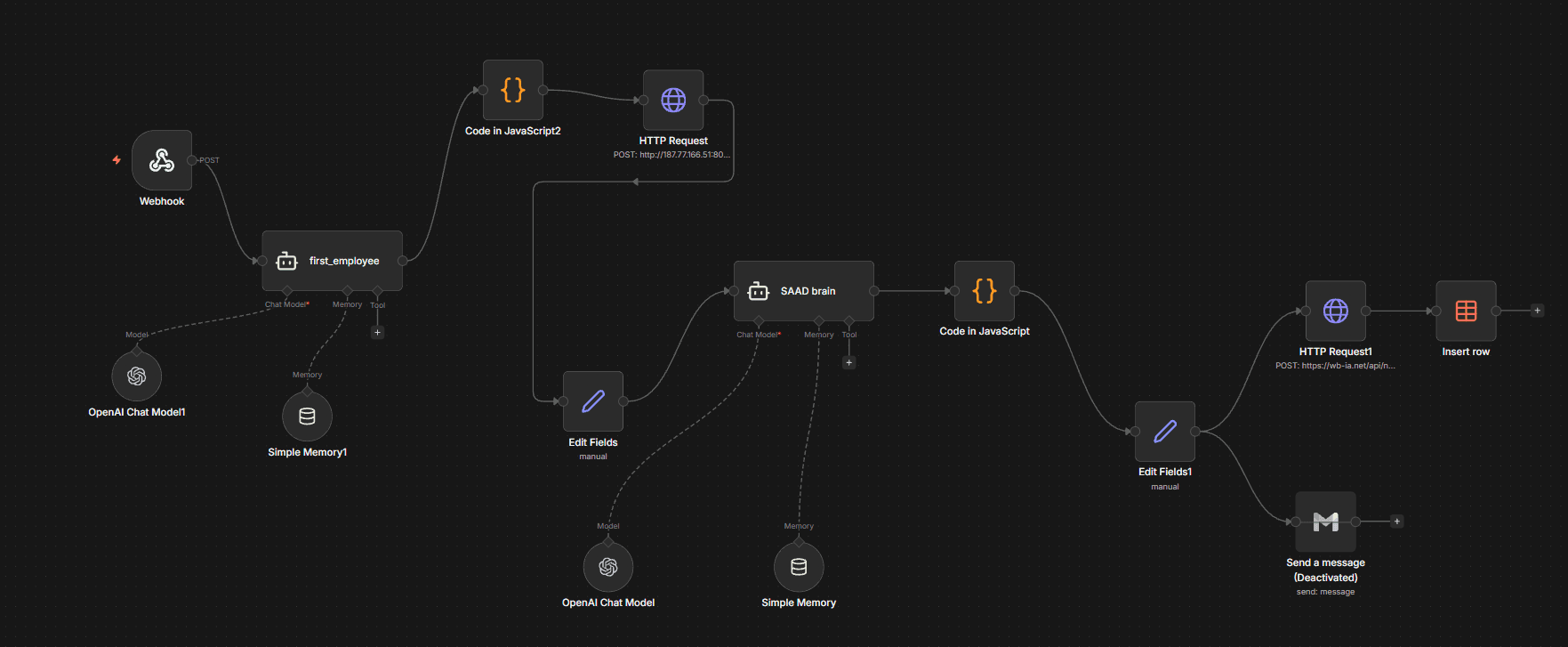Click first_employee Chat Model connector diamond
The height and width of the screenshot is (647, 1568).
[286, 291]
